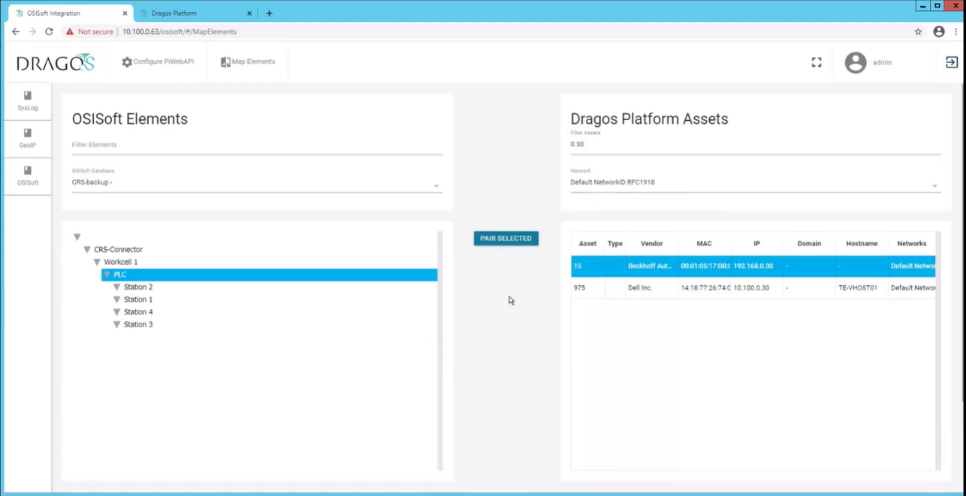Click the Filter Assets field containing 0.30

tap(755, 144)
